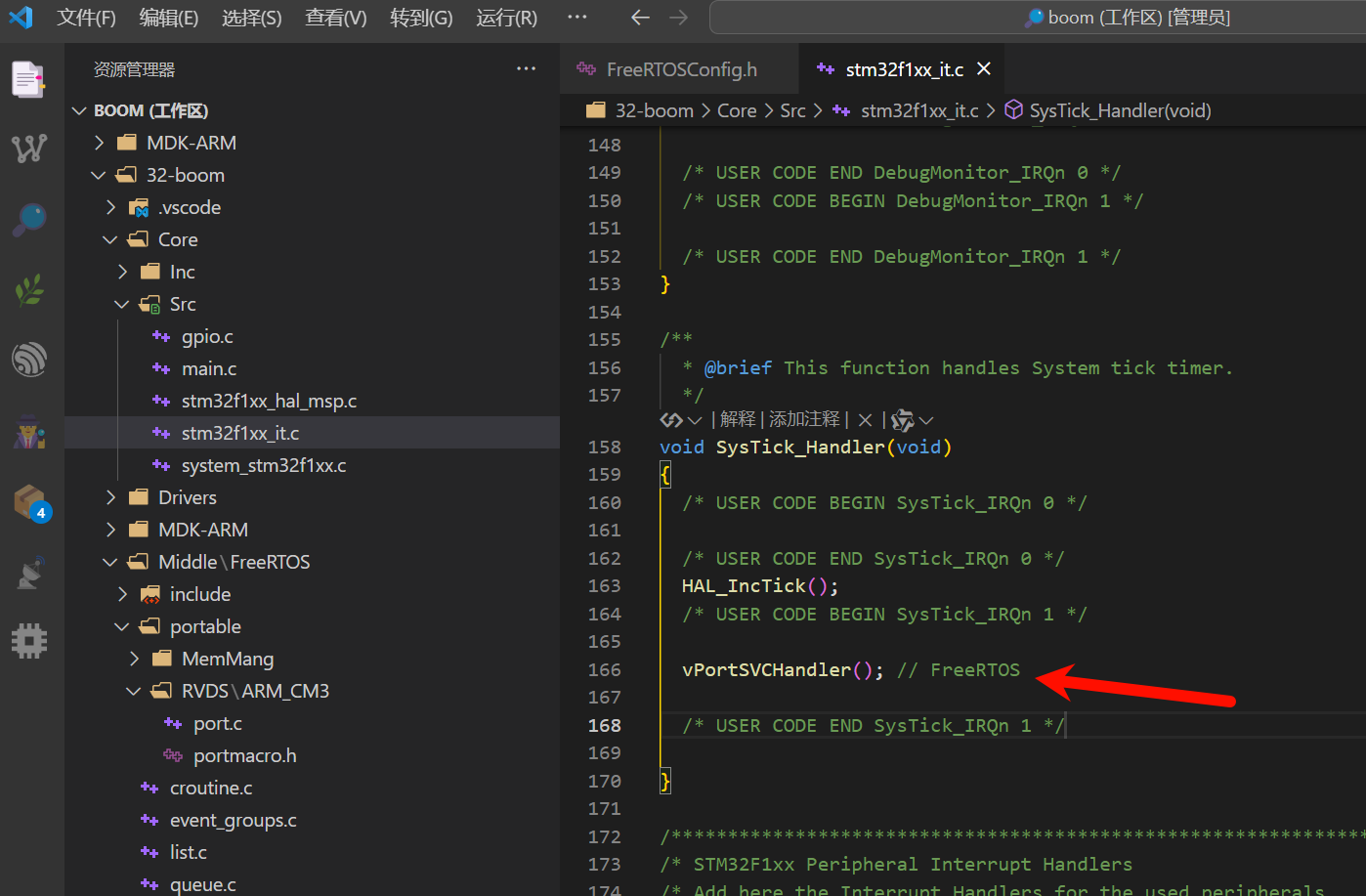Open the 编辑(E) menu
This screenshot has width=1366, height=896.
coord(169,18)
